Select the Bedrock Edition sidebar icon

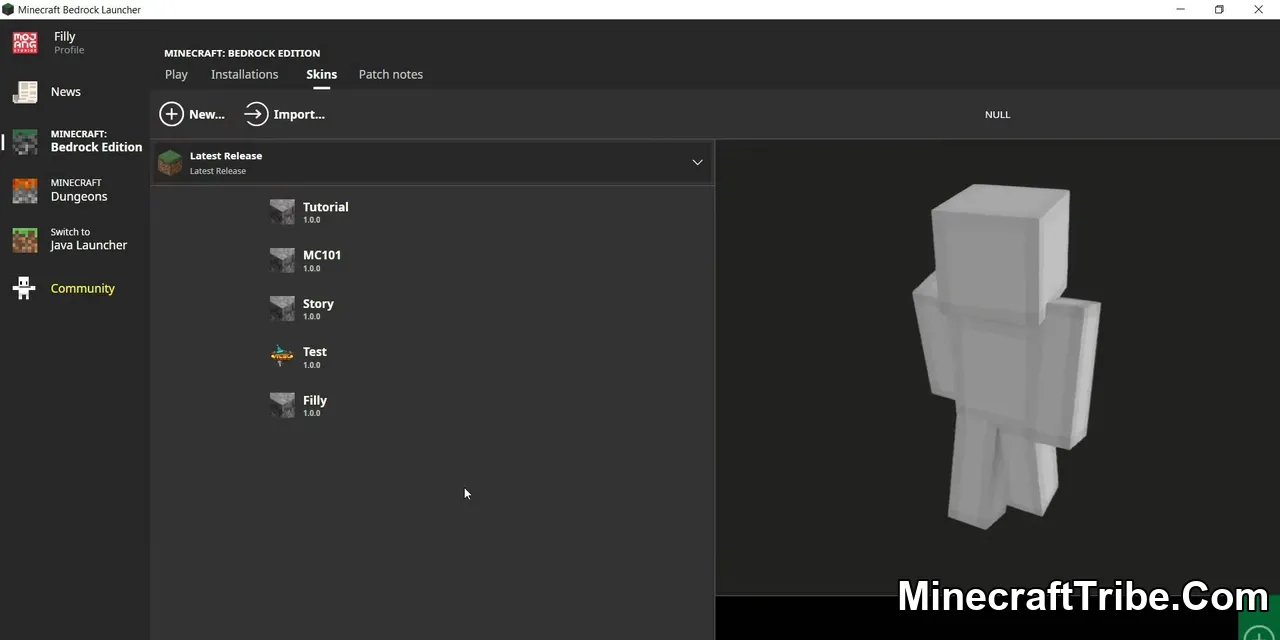pos(25,141)
